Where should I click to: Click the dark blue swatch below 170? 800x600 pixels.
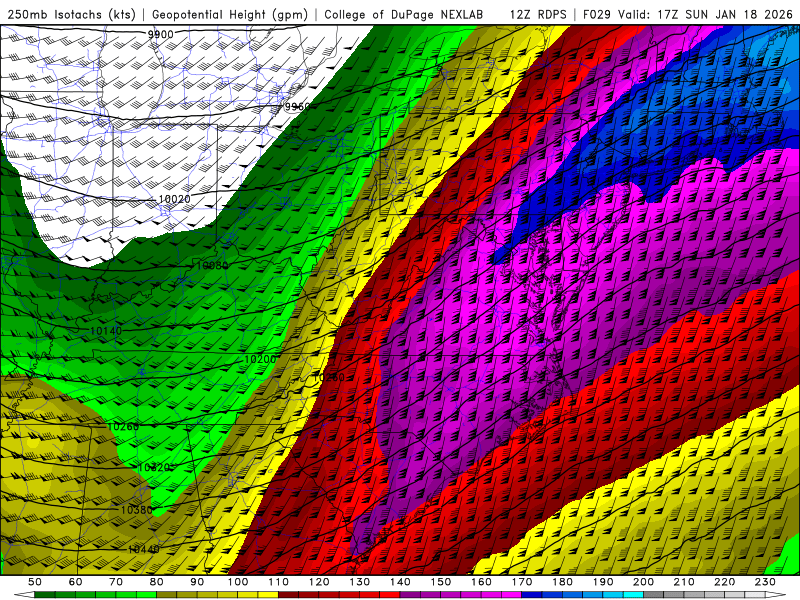pyautogui.click(x=532, y=595)
